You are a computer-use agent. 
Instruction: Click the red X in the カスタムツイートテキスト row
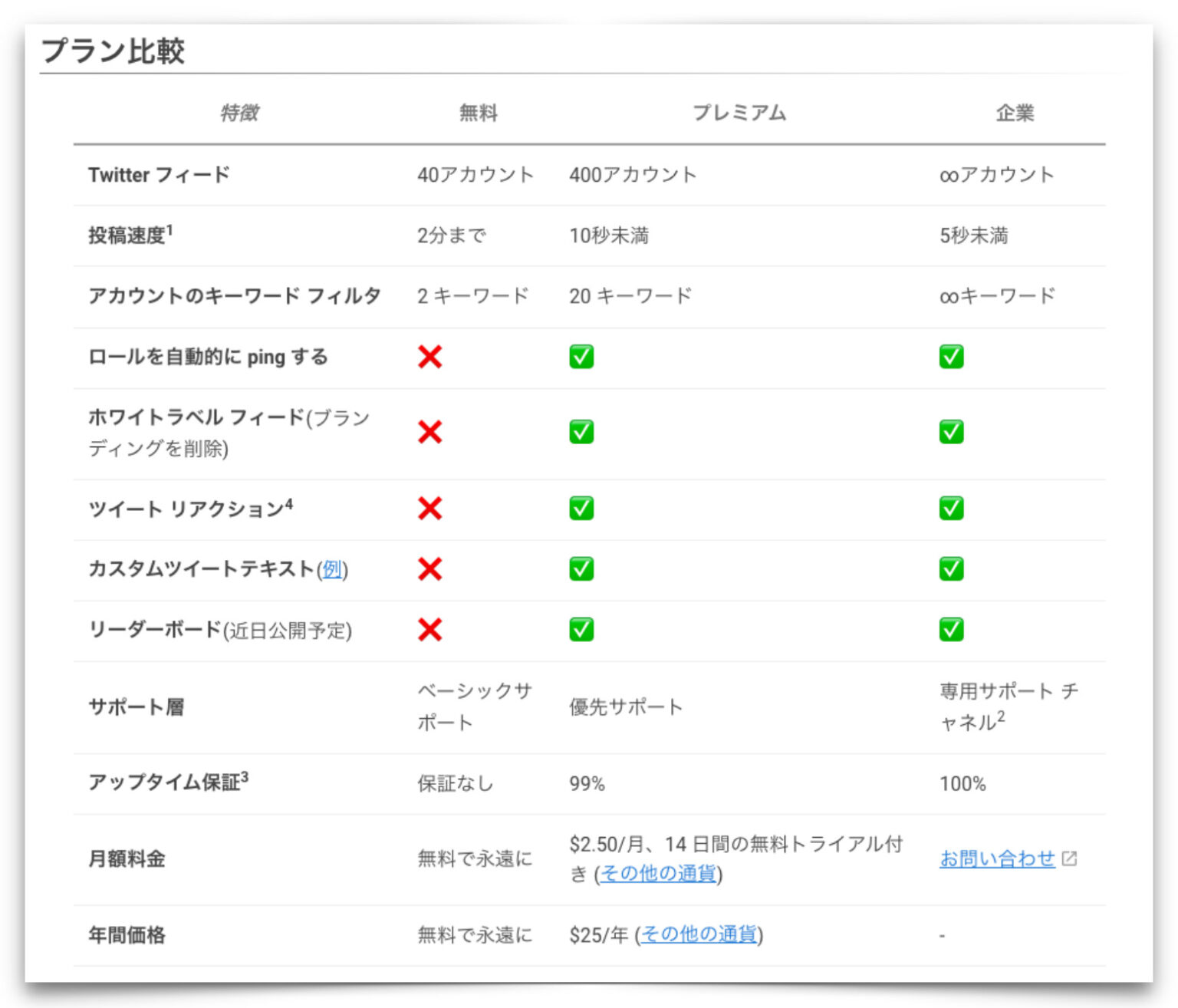(430, 569)
